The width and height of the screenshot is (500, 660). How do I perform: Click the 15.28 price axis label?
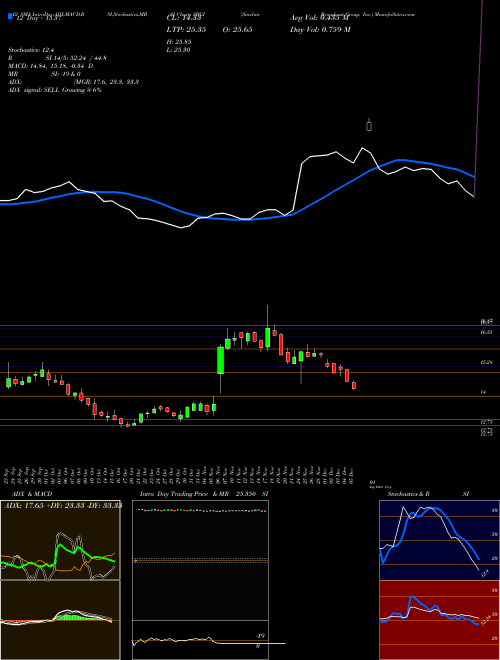coord(487,362)
